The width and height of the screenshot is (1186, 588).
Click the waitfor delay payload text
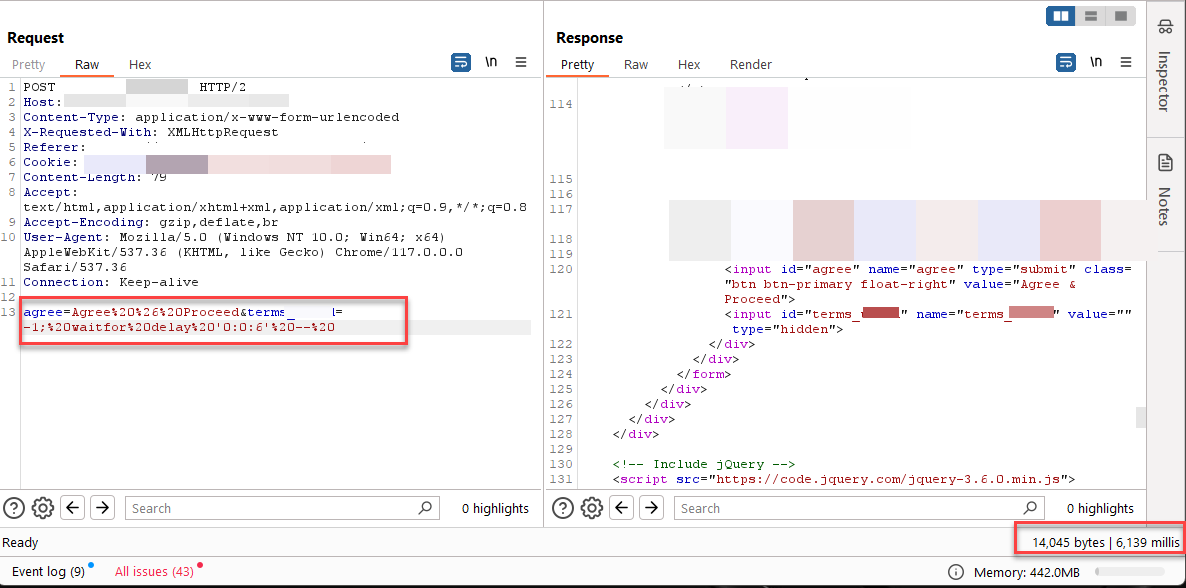pyautogui.click(x=179, y=328)
